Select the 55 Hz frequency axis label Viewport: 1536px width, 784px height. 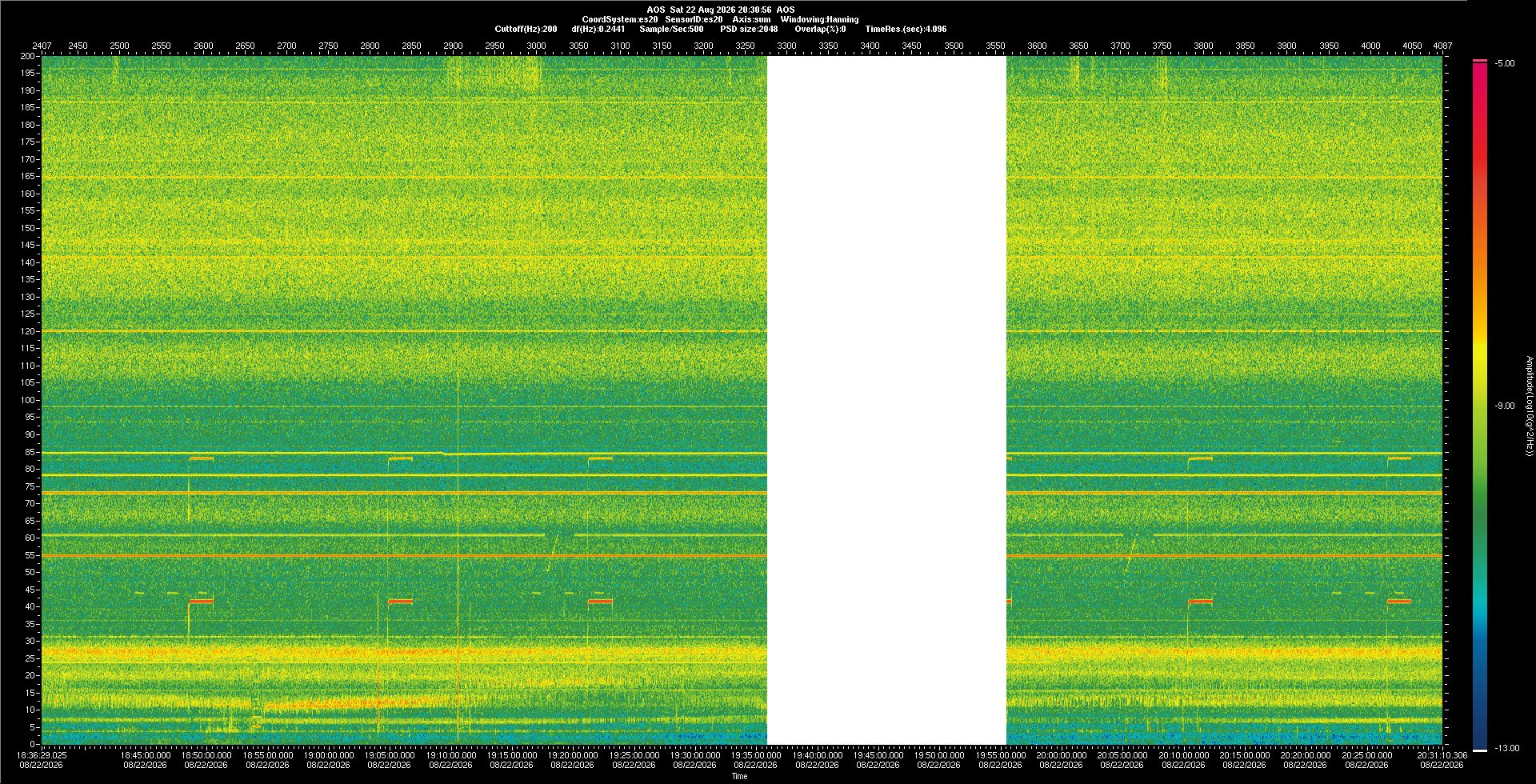(30, 555)
